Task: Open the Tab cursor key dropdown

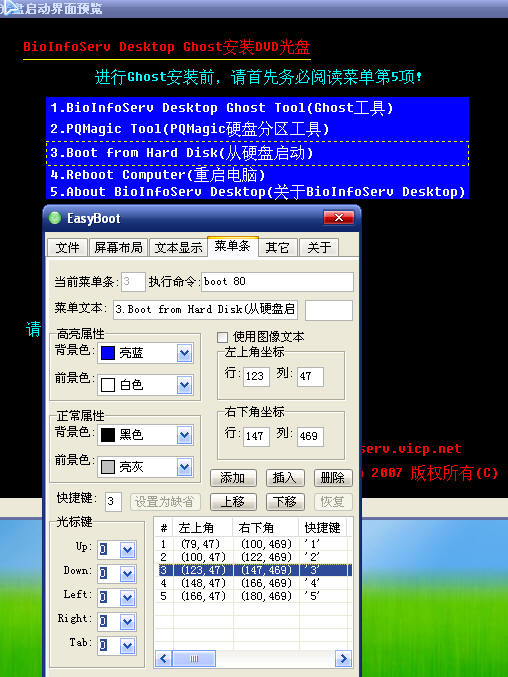Action: 127,646
